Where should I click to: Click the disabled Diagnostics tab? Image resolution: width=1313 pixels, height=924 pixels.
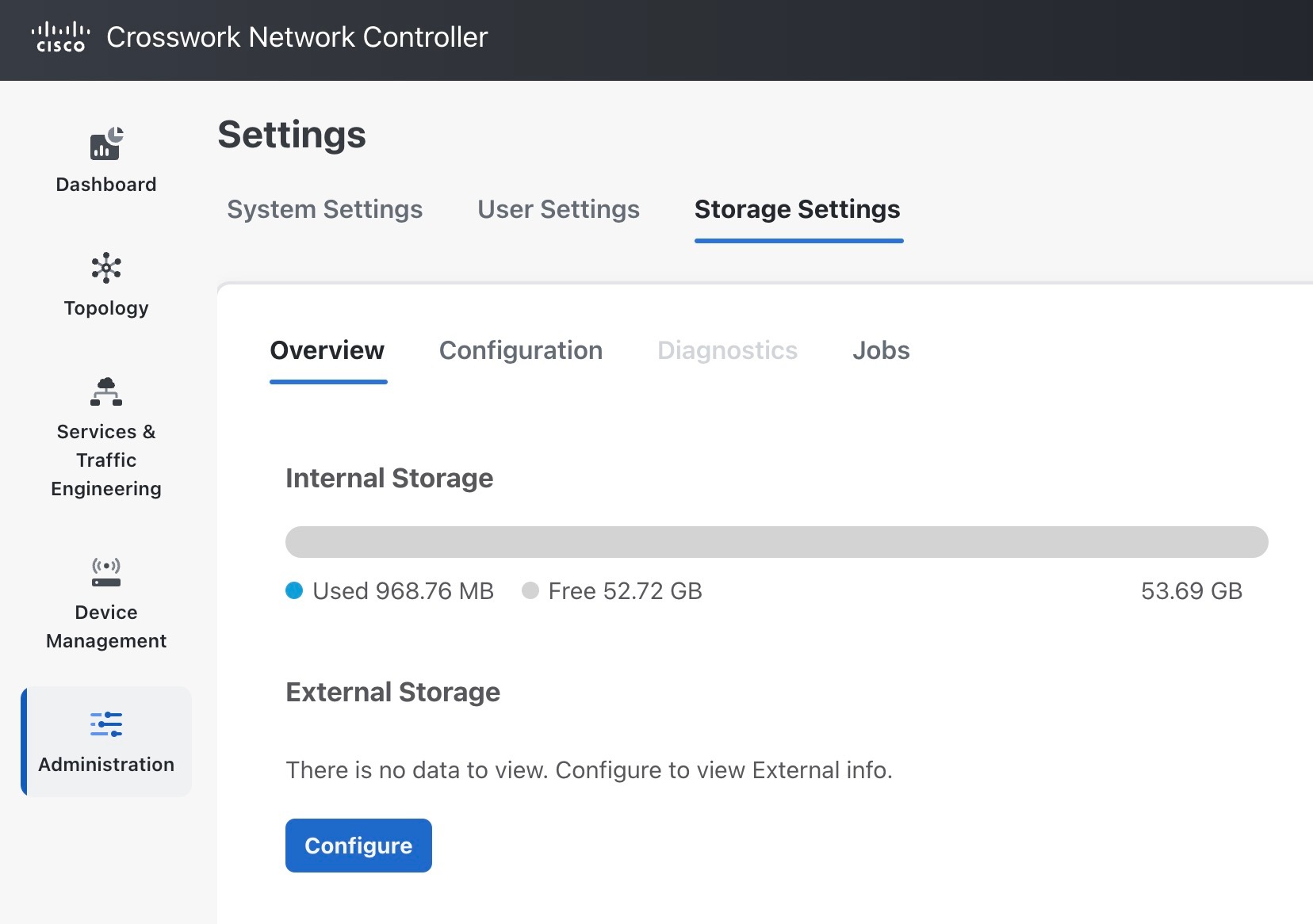click(x=727, y=350)
